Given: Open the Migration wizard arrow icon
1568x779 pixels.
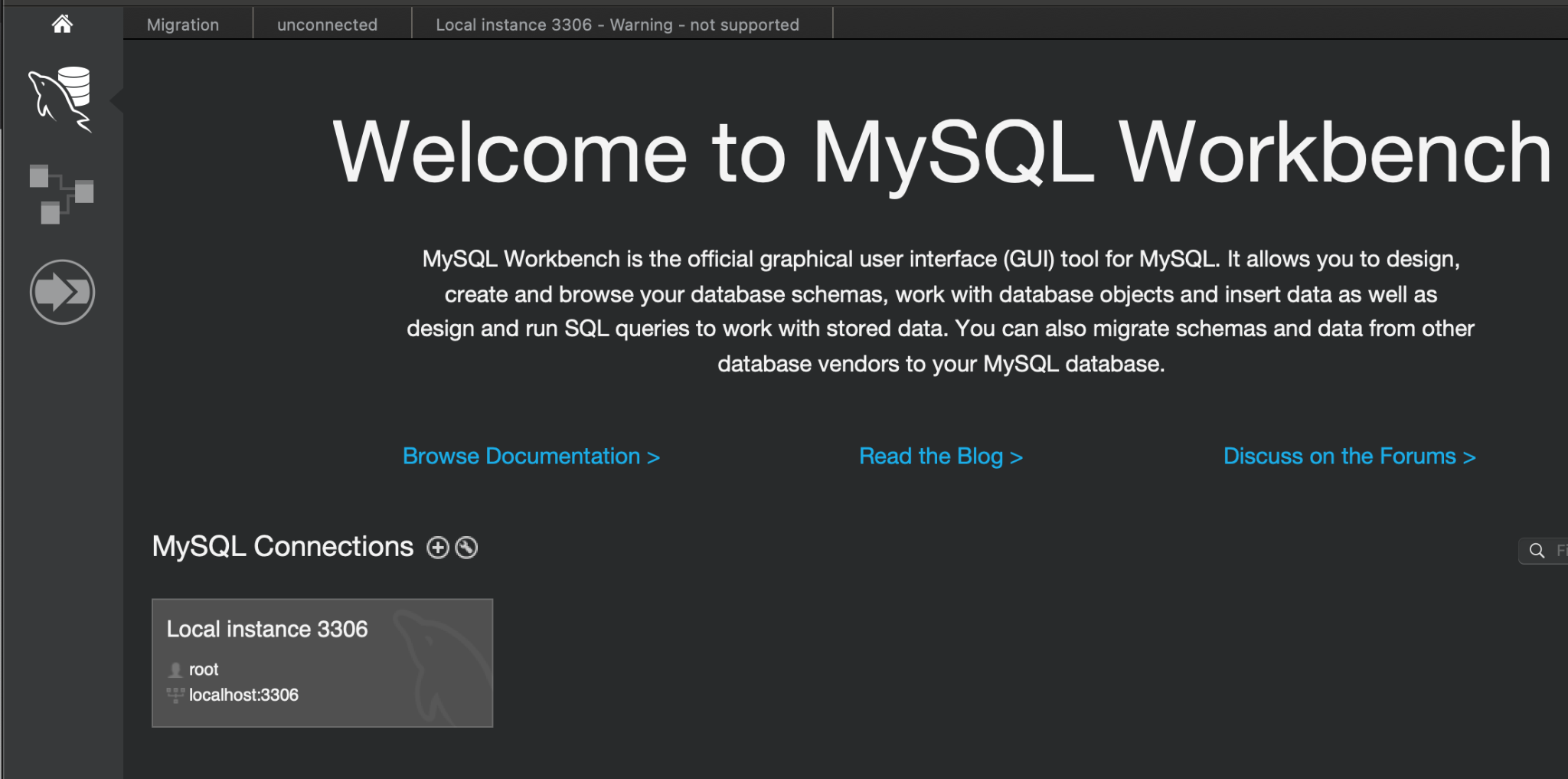Looking at the screenshot, I should (x=62, y=292).
